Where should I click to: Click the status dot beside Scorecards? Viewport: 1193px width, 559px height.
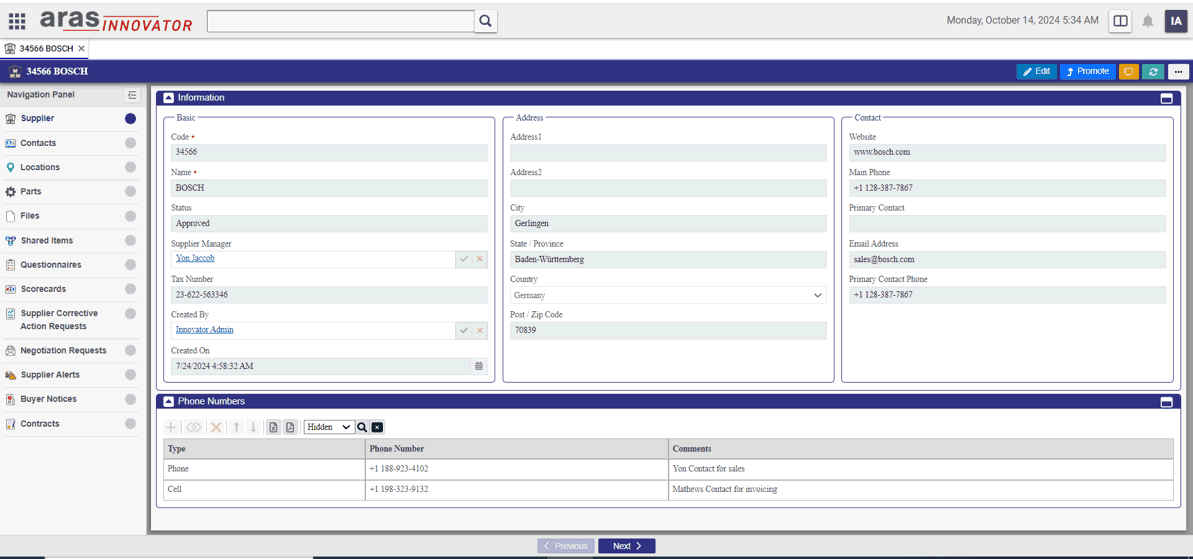(x=130, y=289)
